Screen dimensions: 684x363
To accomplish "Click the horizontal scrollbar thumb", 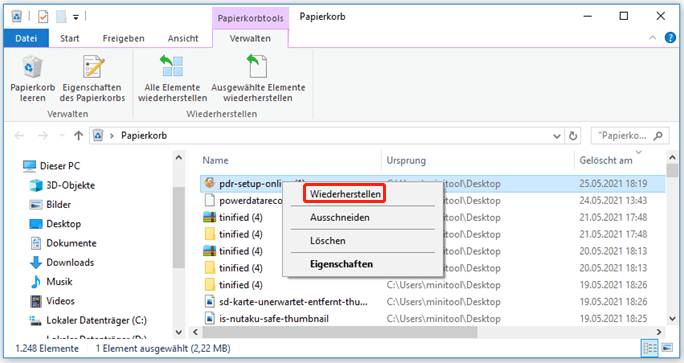I will click(x=340, y=332).
